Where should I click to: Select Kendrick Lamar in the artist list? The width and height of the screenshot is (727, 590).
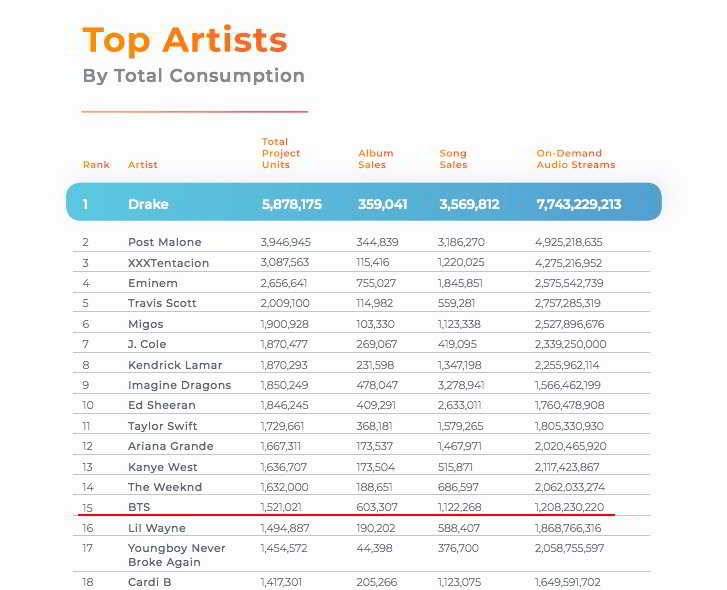coord(175,365)
